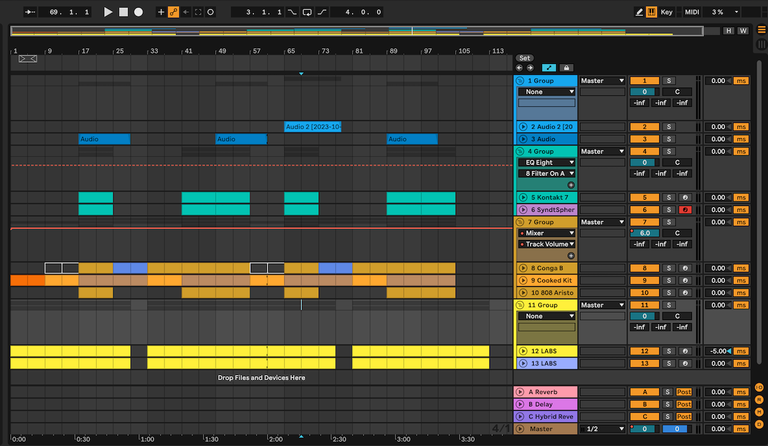Toggle the A Reverb Post button
The image size is (768, 446).
[x=684, y=392]
